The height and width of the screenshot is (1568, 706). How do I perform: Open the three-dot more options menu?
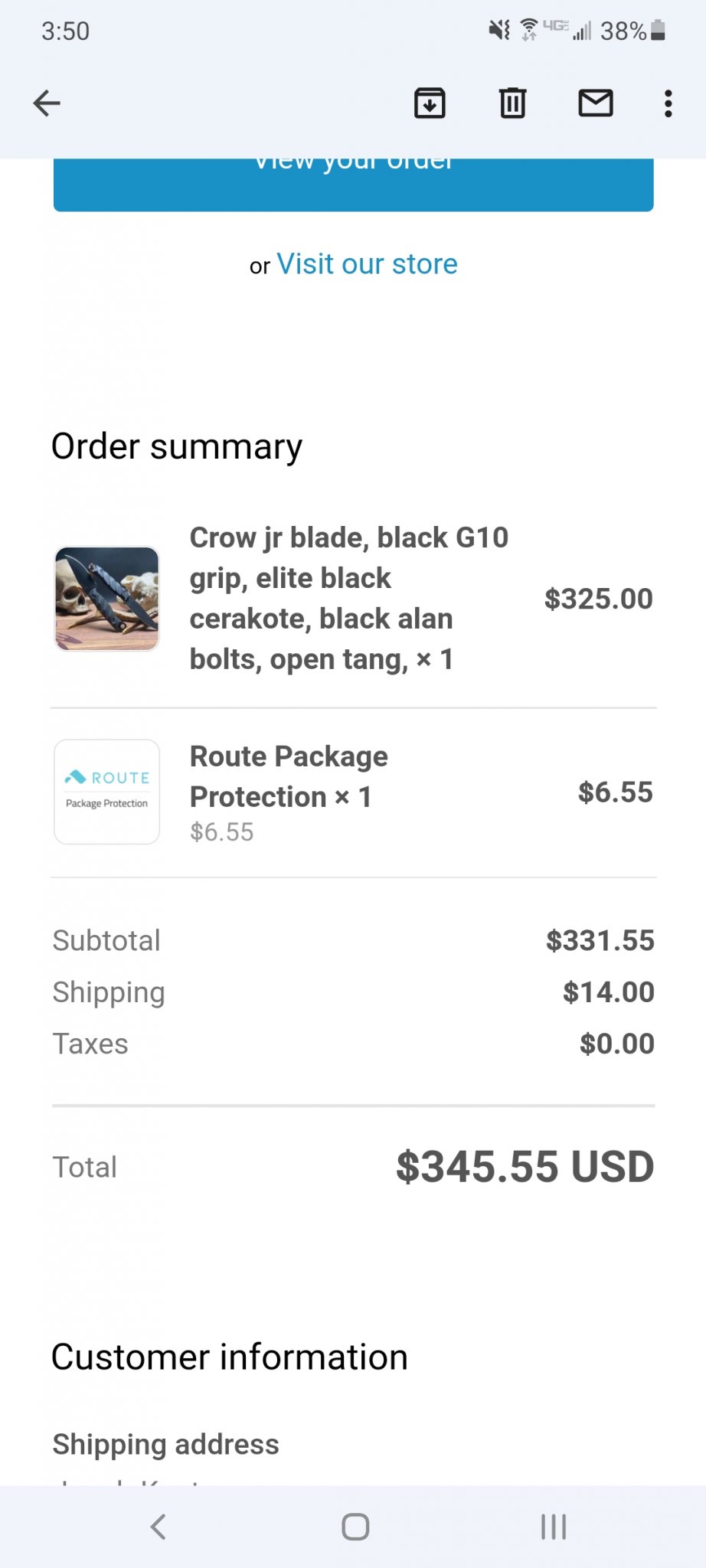(668, 103)
